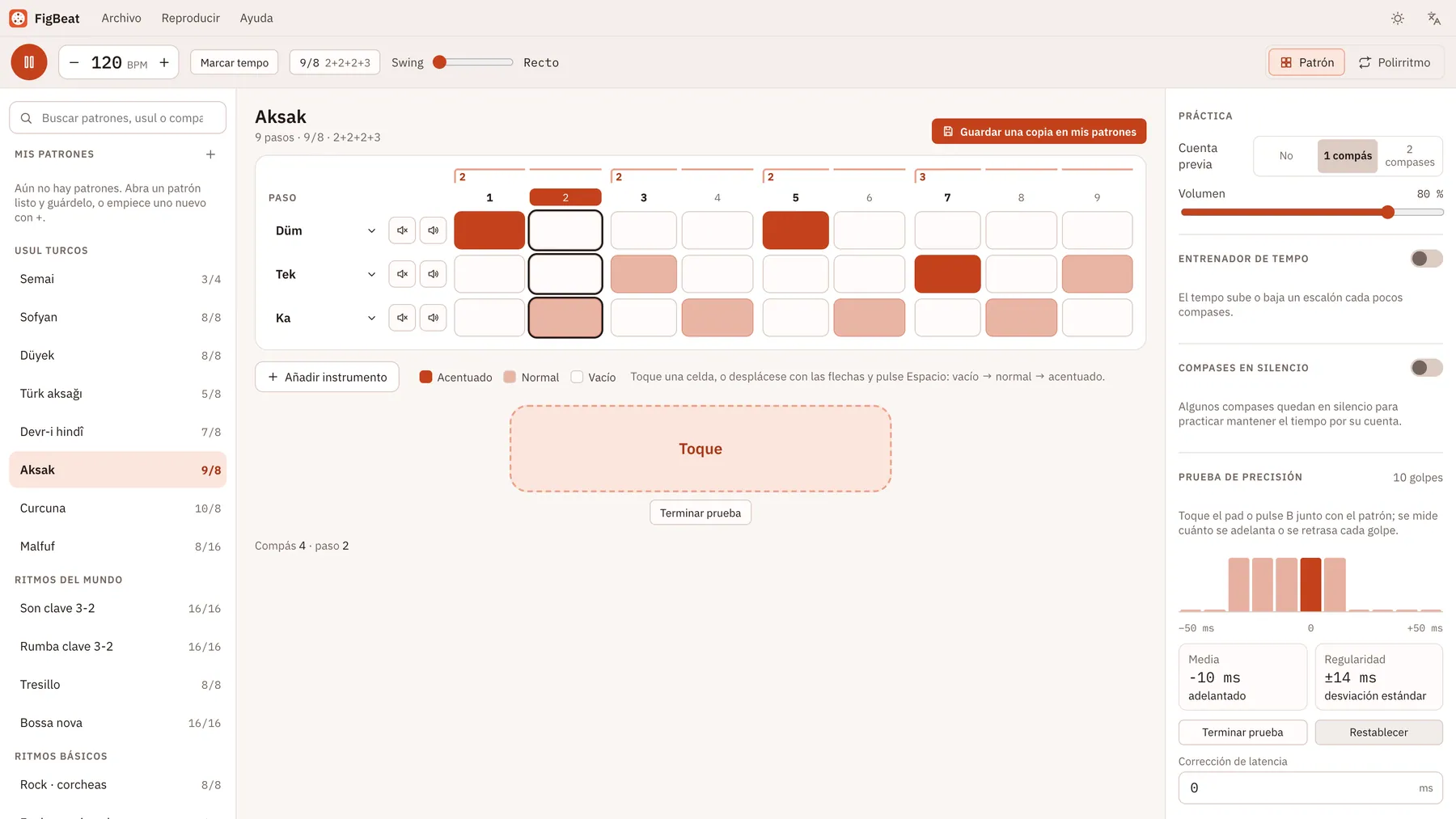Click the speaker icon on the Ka row
Image resolution: width=1456 pixels, height=819 pixels.
(x=434, y=318)
